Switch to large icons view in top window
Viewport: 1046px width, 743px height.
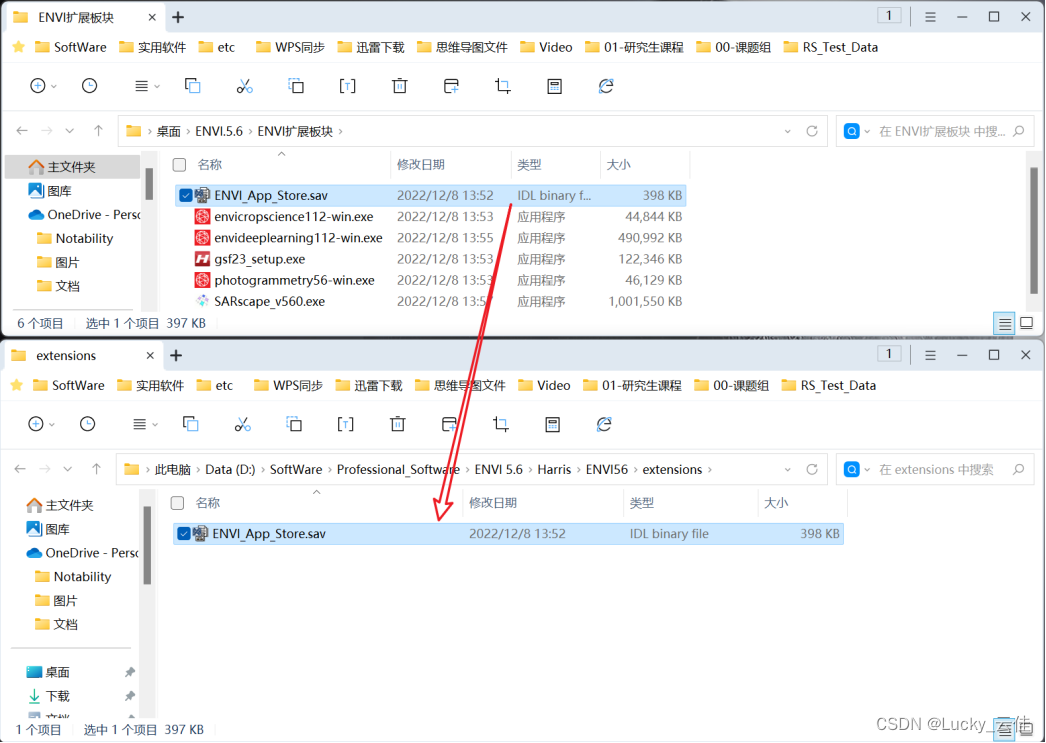(x=1027, y=324)
